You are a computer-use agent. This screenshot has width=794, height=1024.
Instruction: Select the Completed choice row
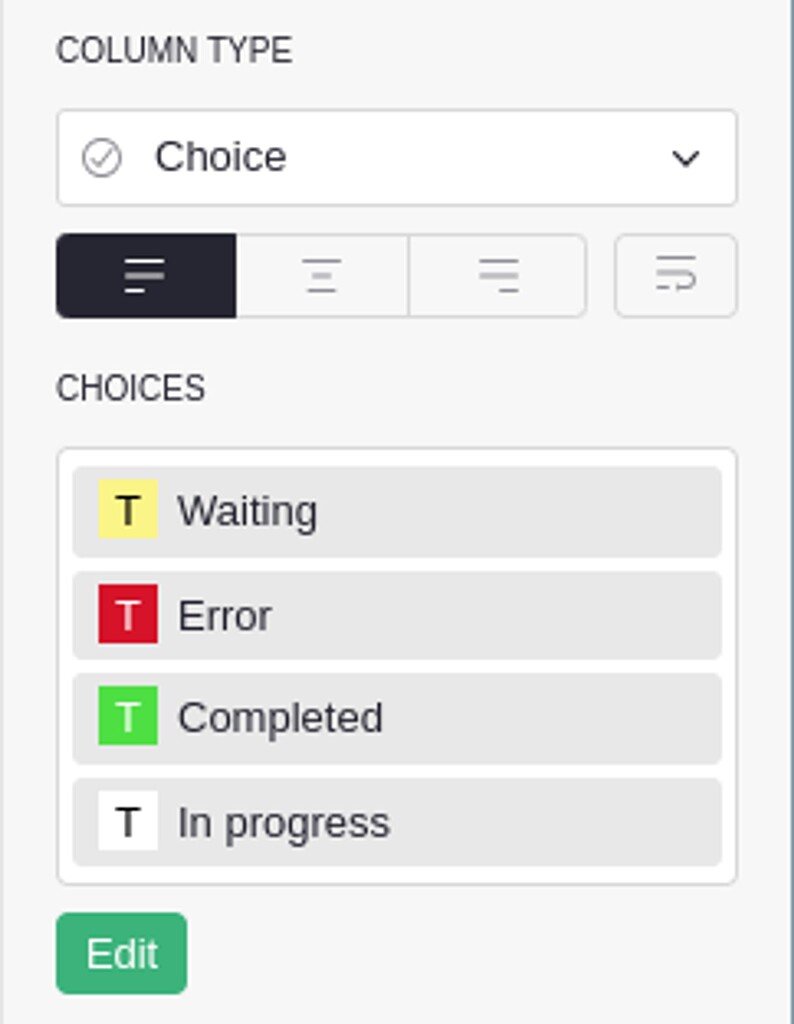[x=396, y=718]
